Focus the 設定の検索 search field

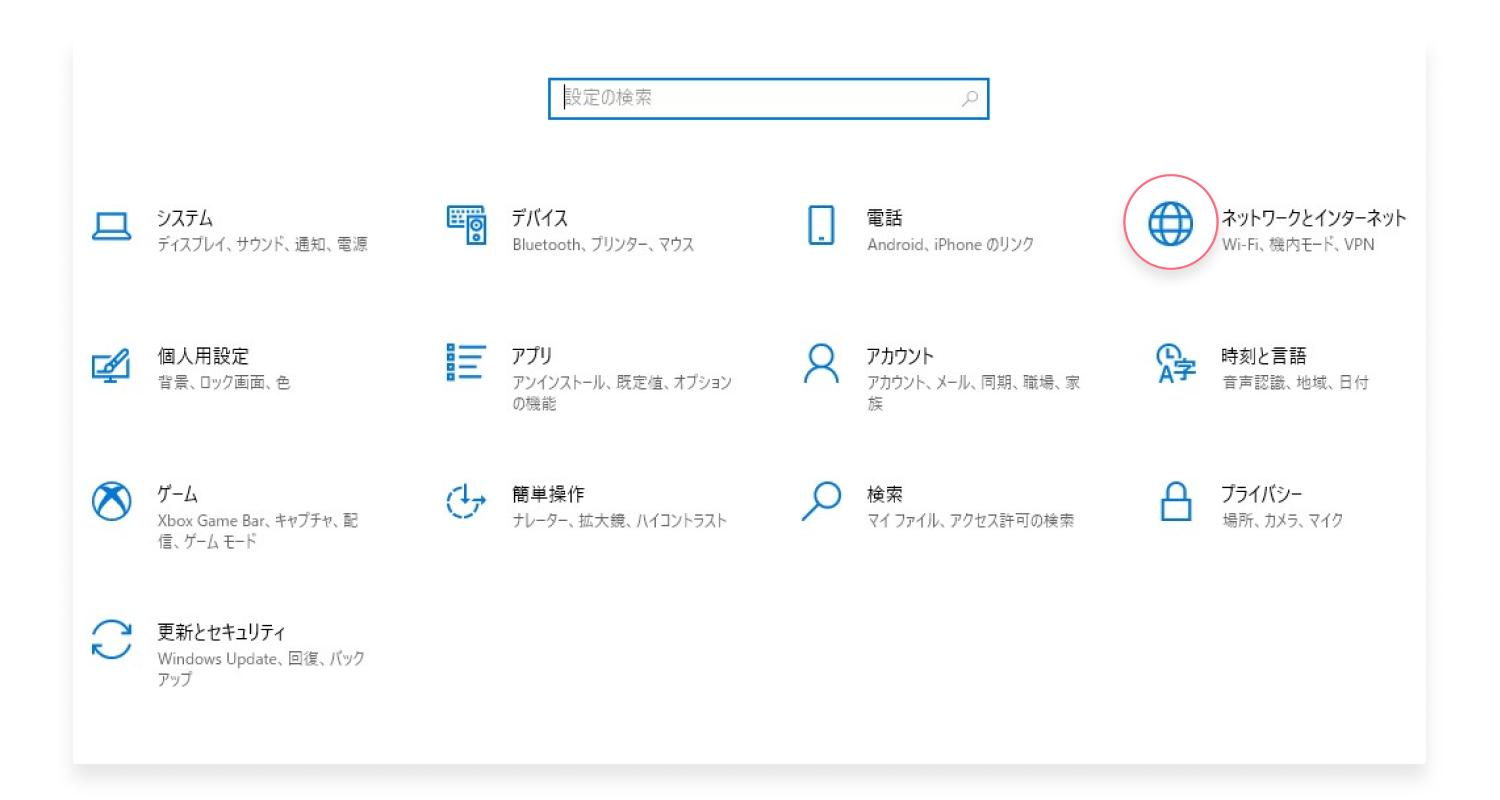(x=768, y=99)
